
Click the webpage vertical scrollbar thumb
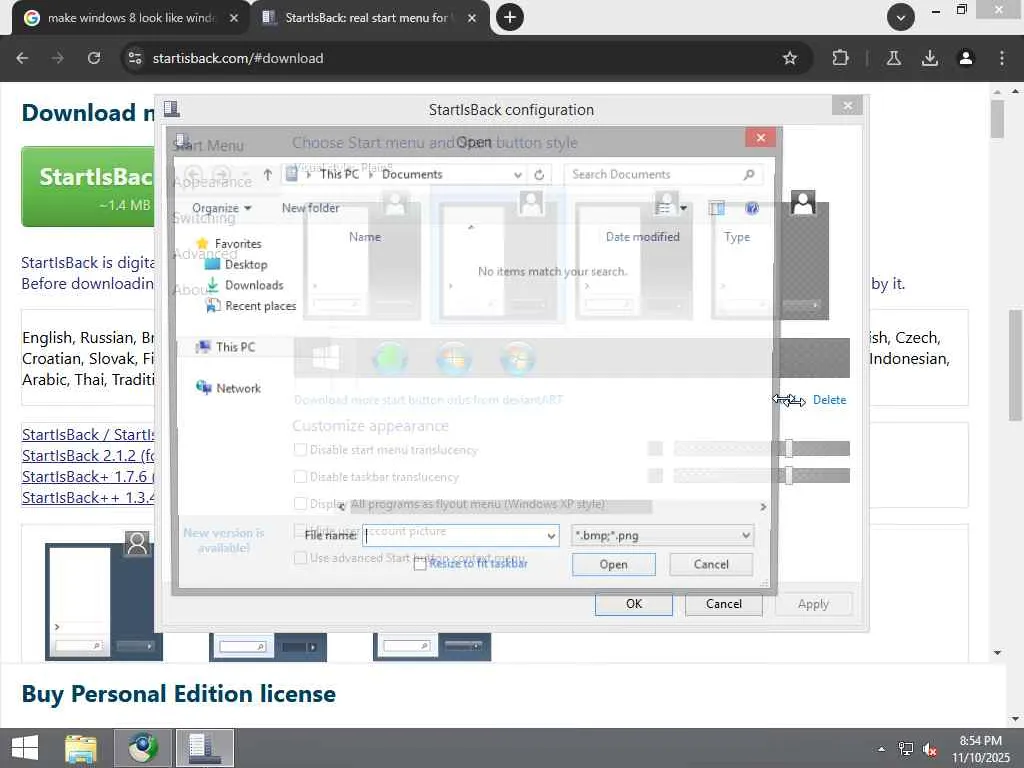1016,366
